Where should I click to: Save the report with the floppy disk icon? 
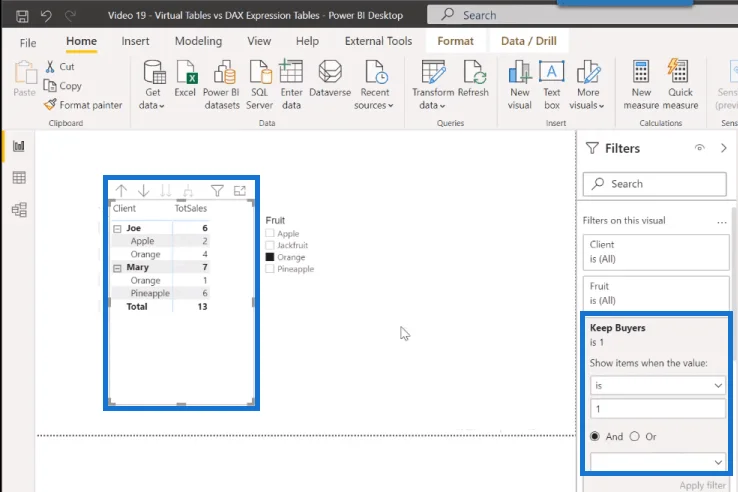coord(22,16)
